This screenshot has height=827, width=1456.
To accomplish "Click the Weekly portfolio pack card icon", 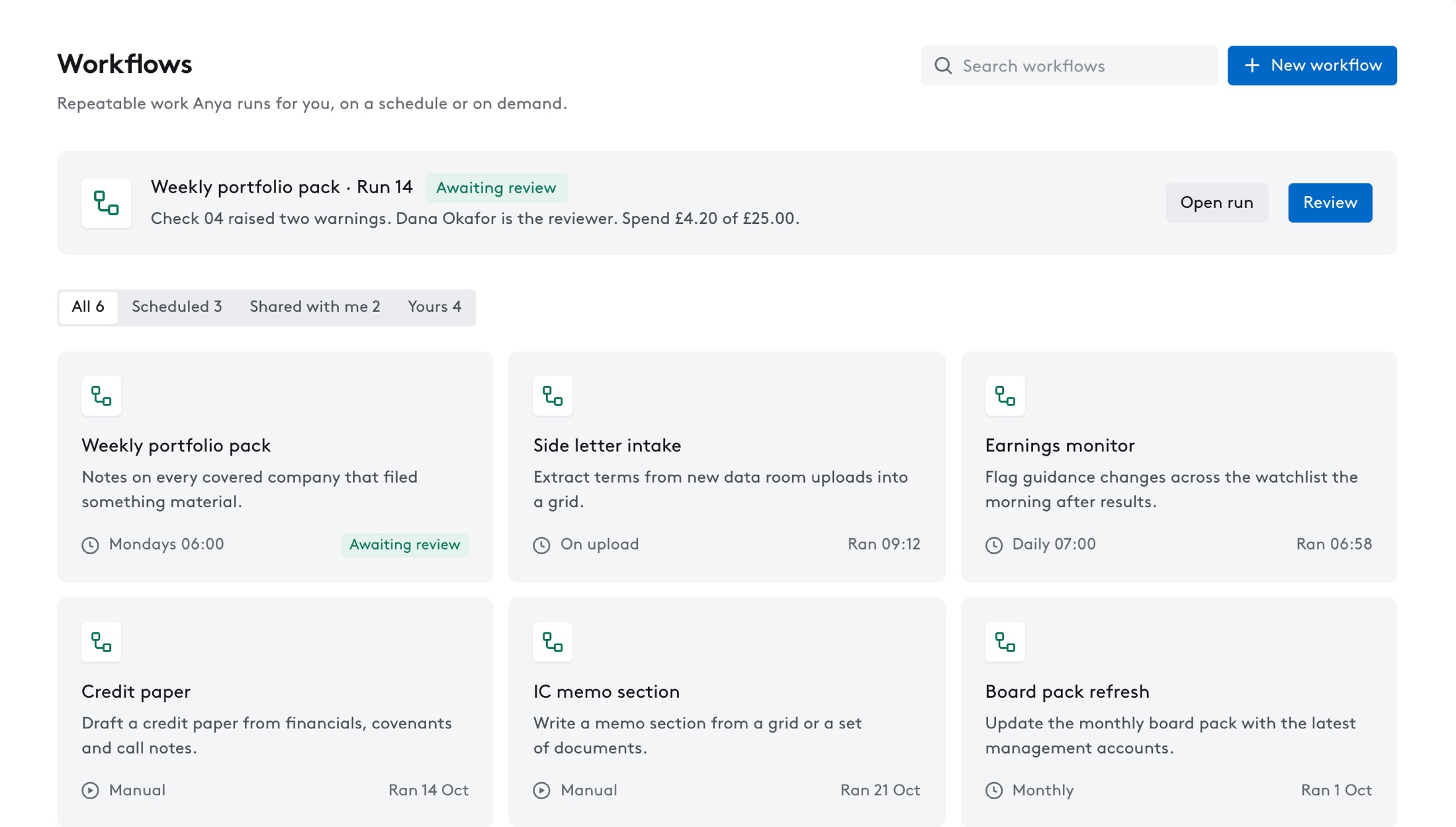I will click(101, 396).
